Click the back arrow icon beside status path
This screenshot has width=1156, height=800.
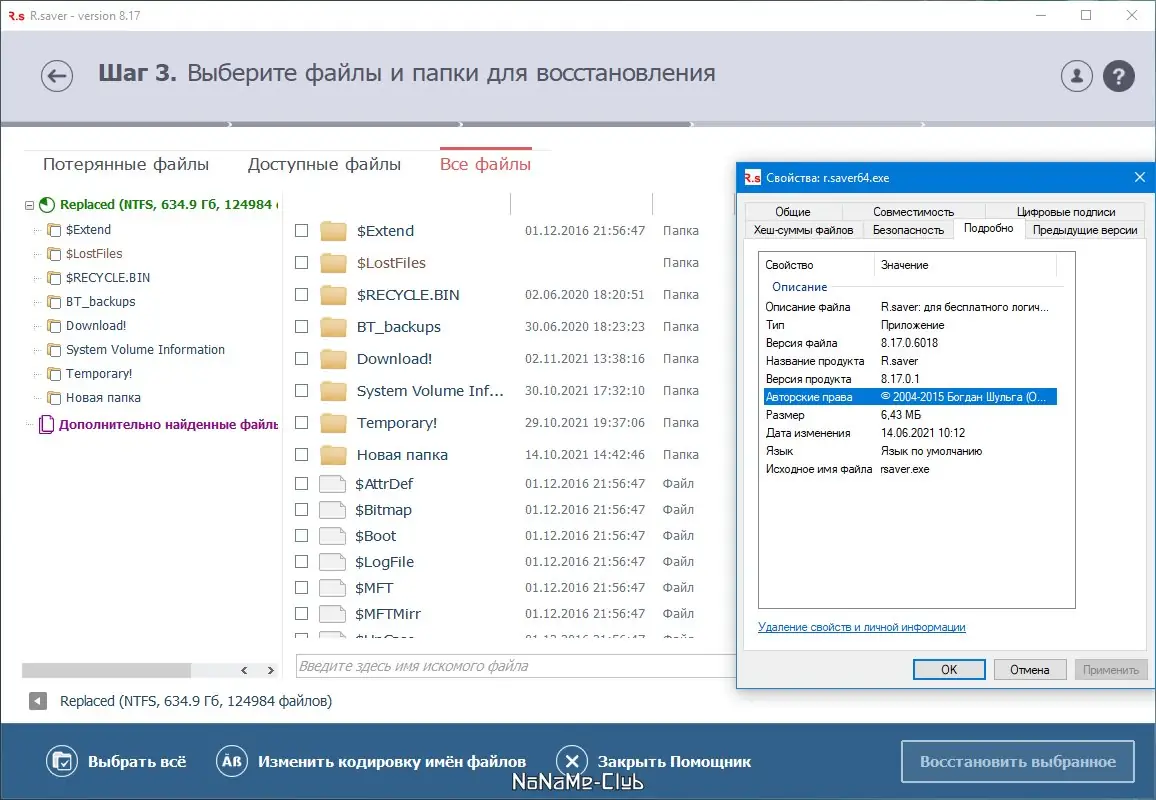pos(38,701)
